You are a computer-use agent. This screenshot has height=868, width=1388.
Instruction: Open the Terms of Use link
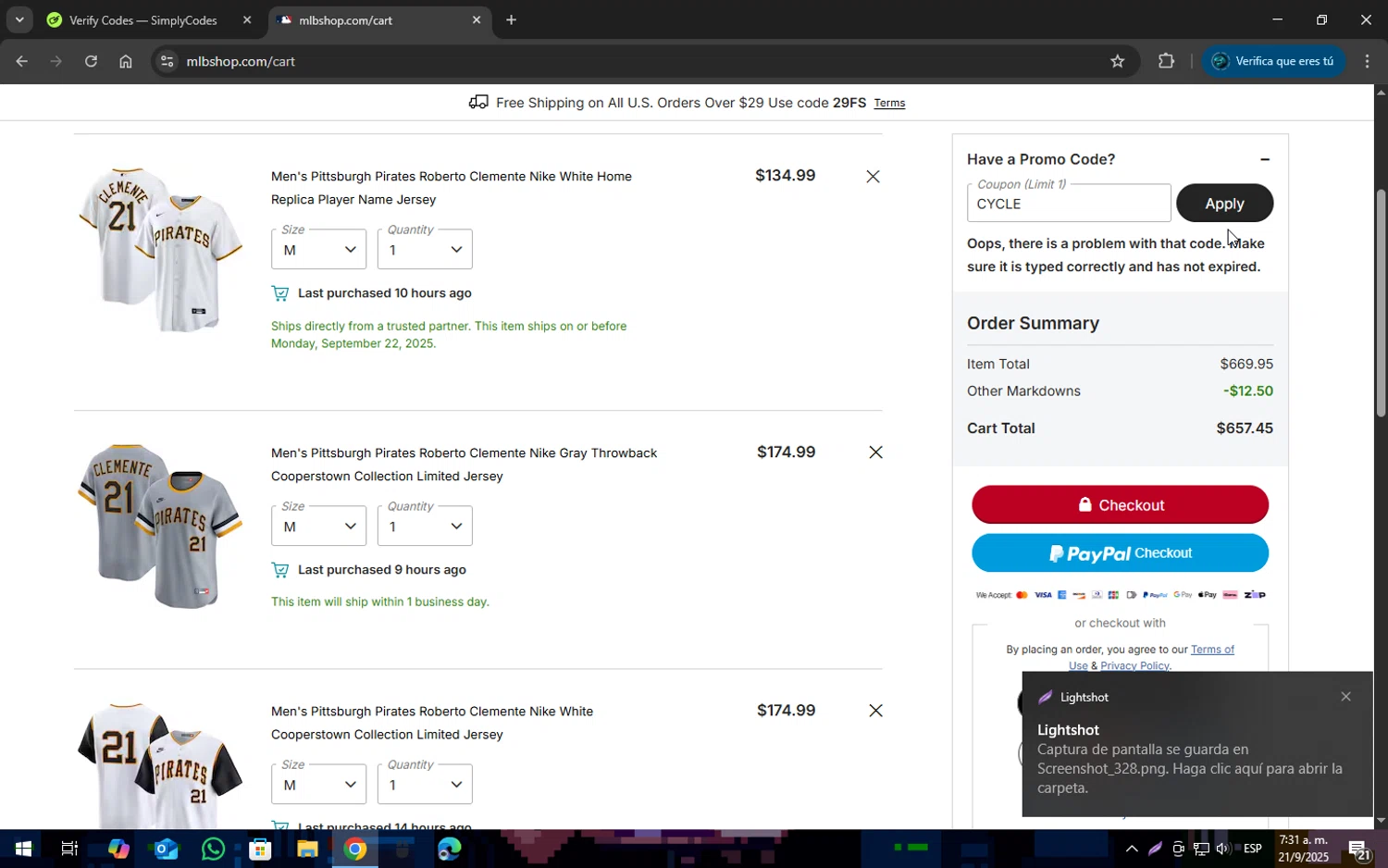[1211, 650]
